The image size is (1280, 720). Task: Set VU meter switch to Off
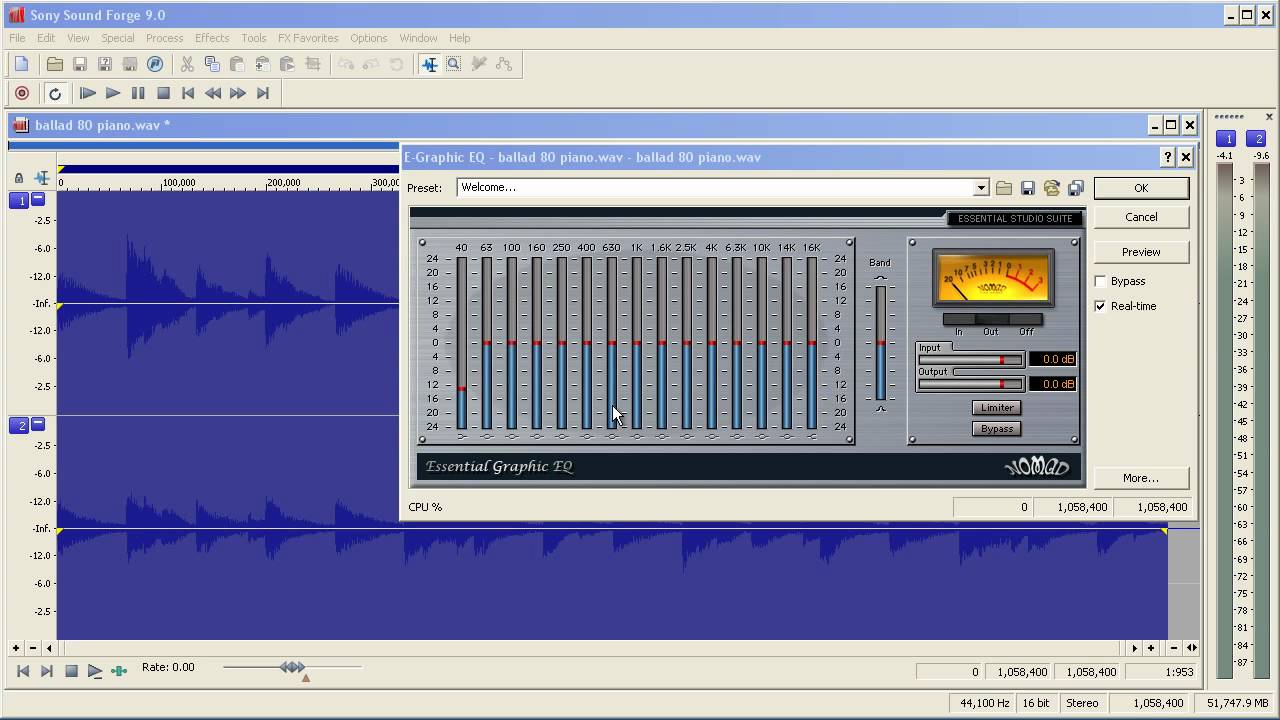[1026, 320]
